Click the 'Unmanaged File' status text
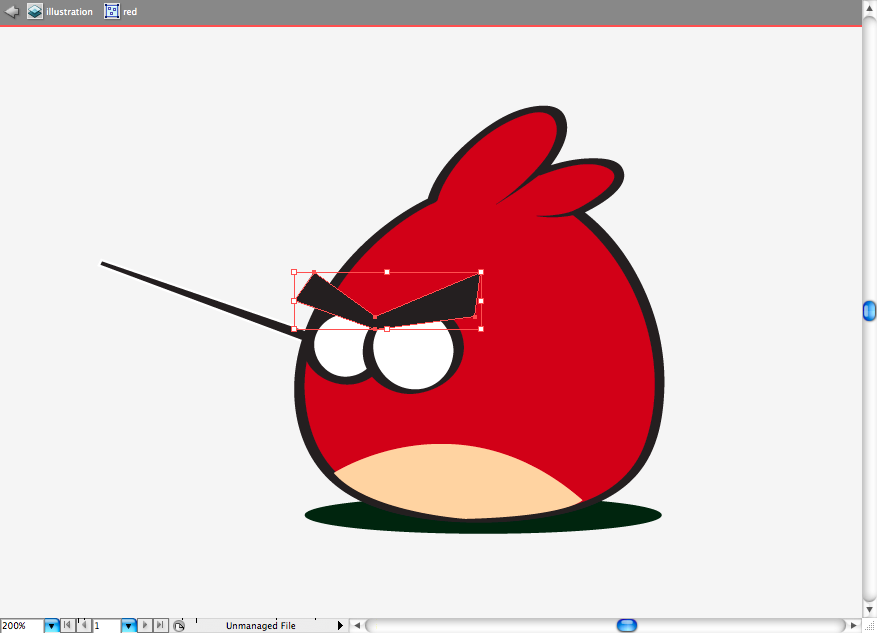 pyautogui.click(x=261, y=626)
